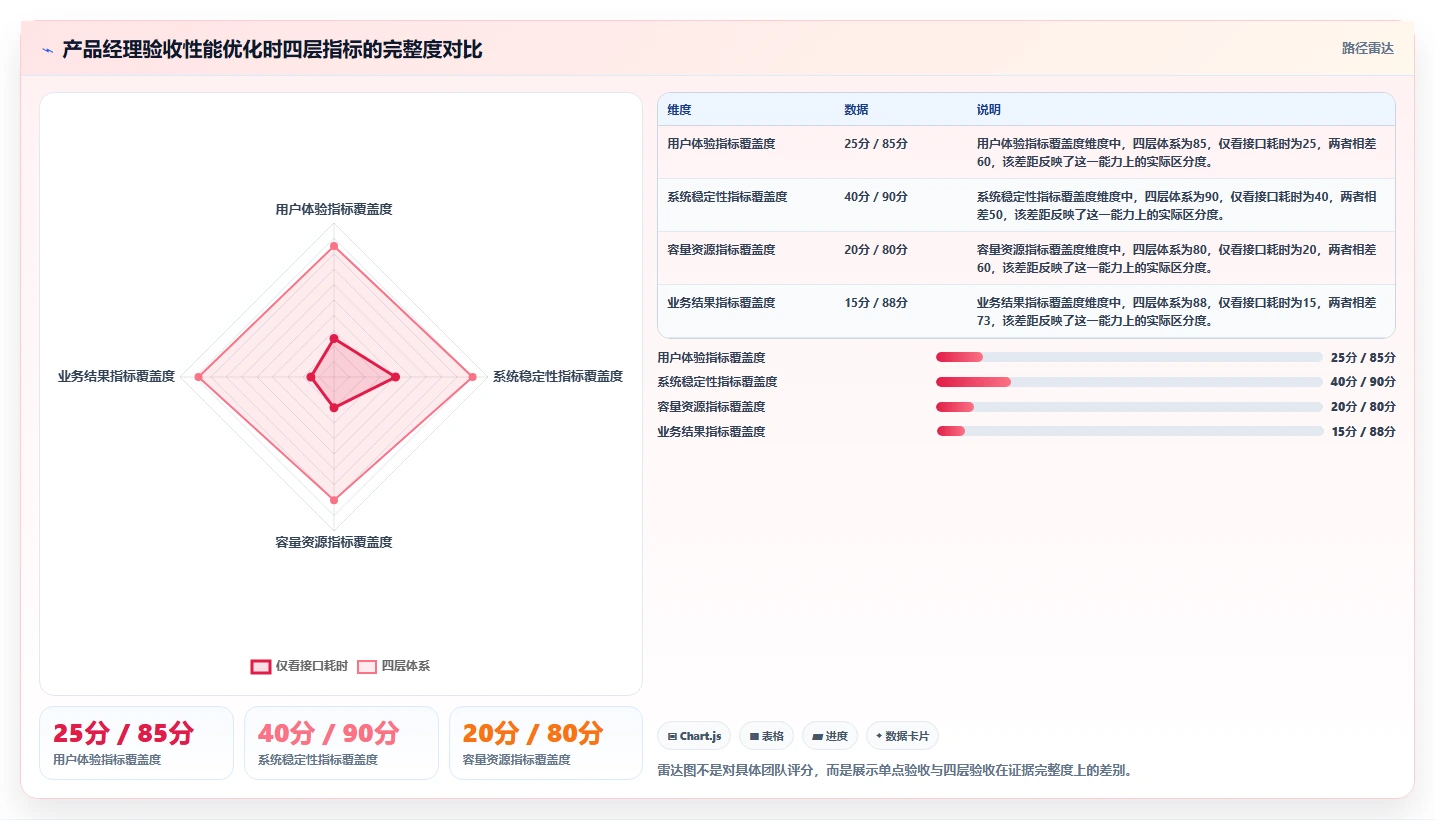
Task: Click 四层体系 radar point on 容量资源 axis
Action: point(334,500)
